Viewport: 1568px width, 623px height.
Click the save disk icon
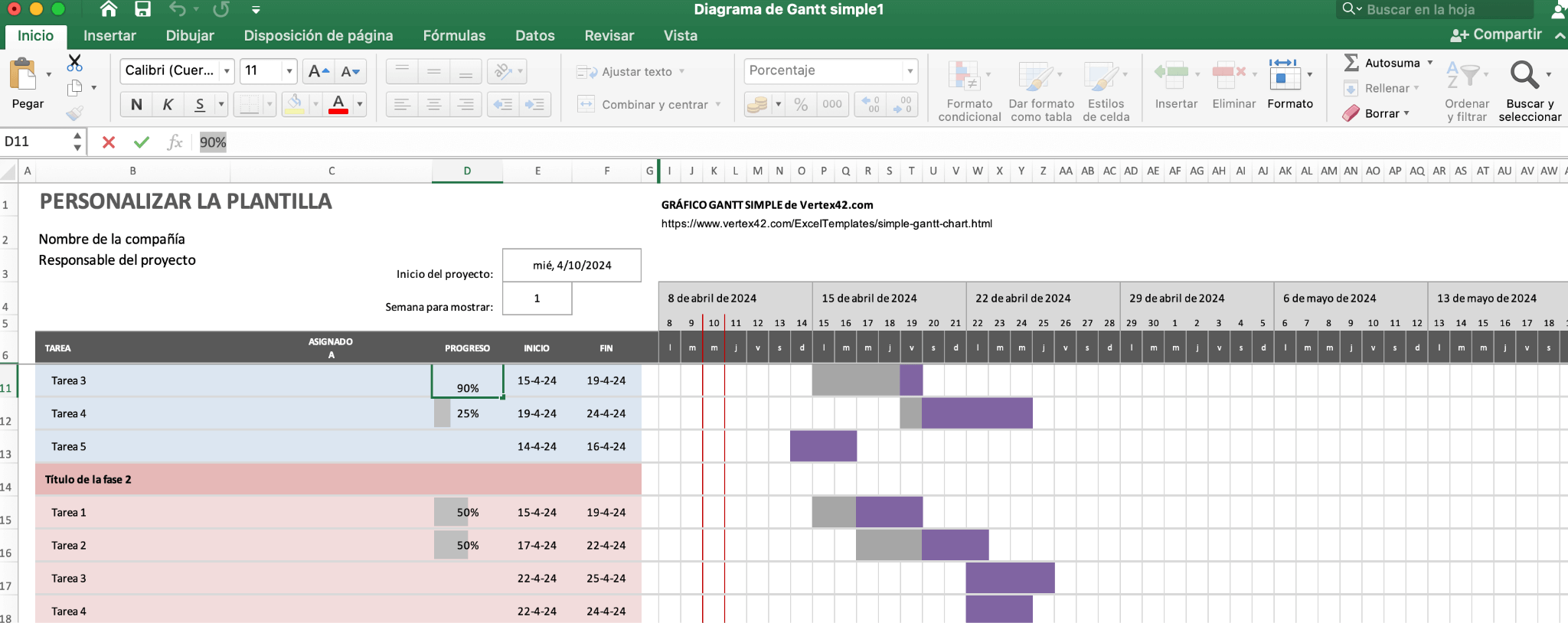pos(142,9)
